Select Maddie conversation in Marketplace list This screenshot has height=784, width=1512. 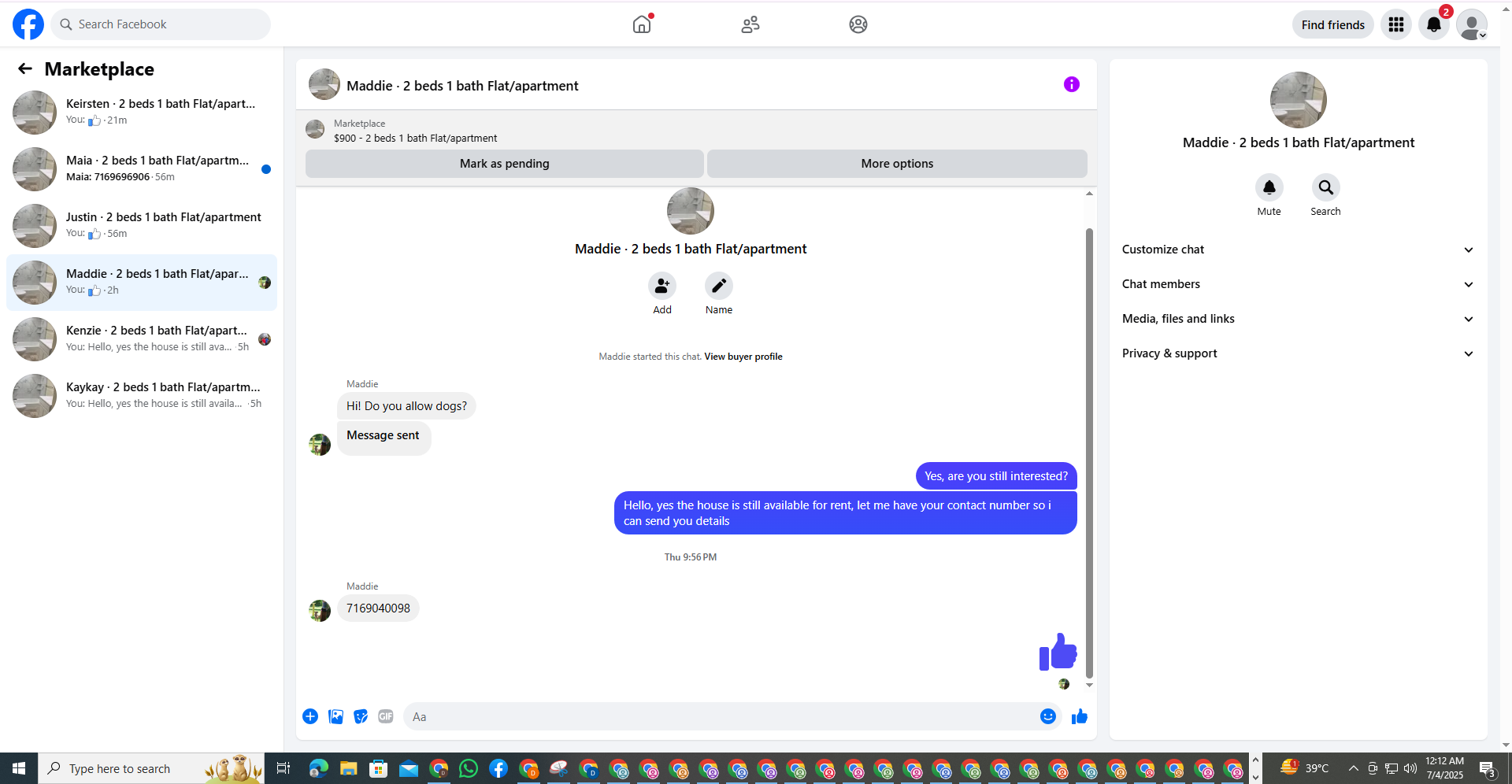pos(142,282)
